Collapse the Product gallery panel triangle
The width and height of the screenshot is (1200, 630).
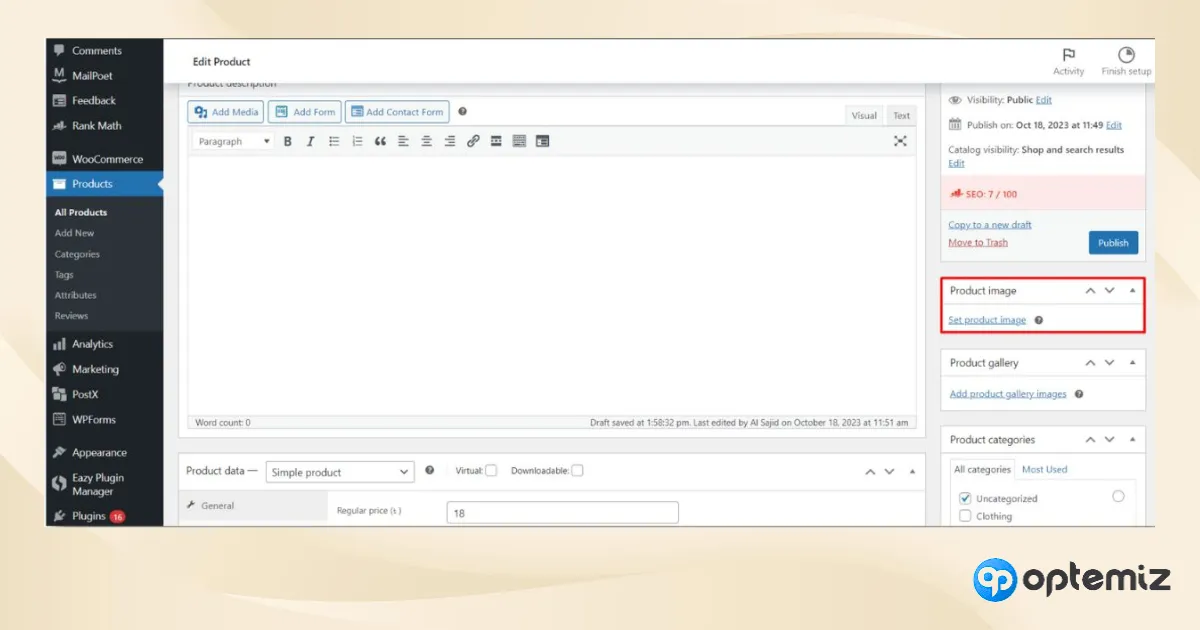pyautogui.click(x=1132, y=363)
